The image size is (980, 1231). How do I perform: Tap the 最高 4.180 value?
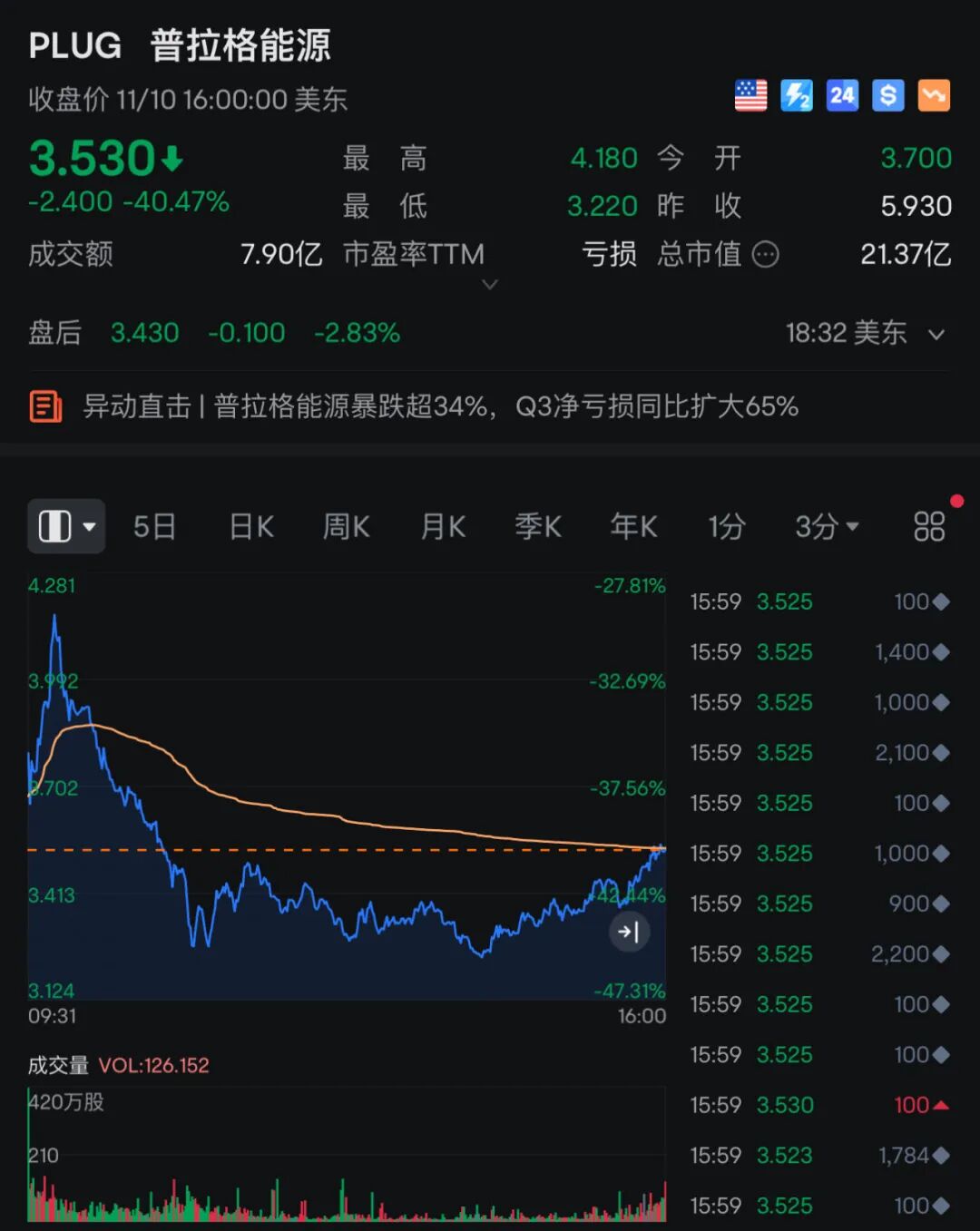pyautogui.click(x=604, y=159)
